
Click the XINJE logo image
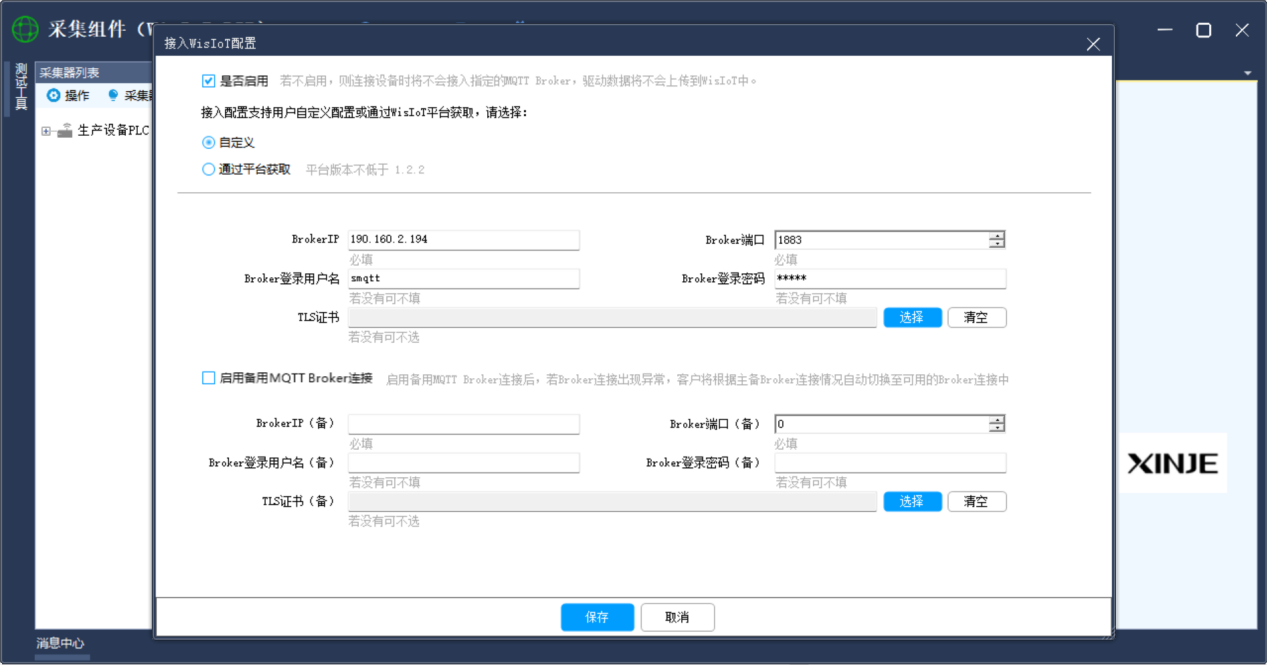point(1171,463)
